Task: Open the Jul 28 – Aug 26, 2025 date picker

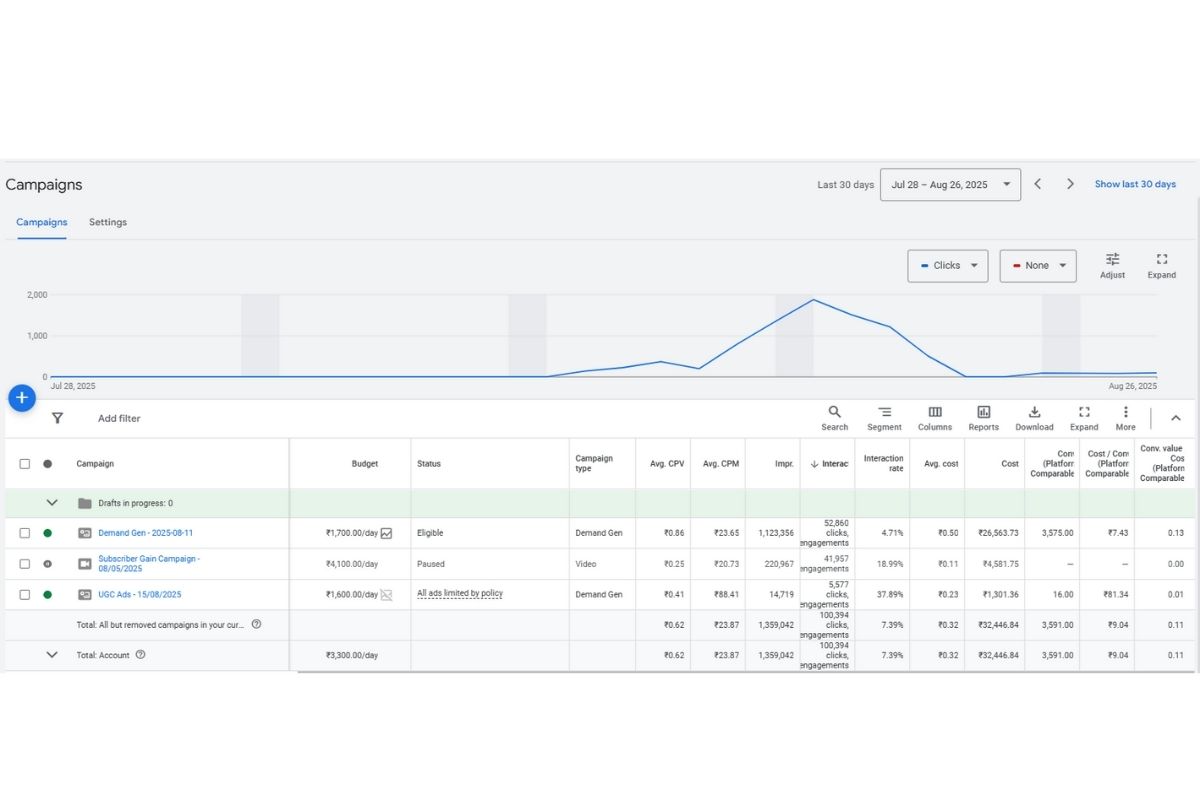Action: click(949, 185)
